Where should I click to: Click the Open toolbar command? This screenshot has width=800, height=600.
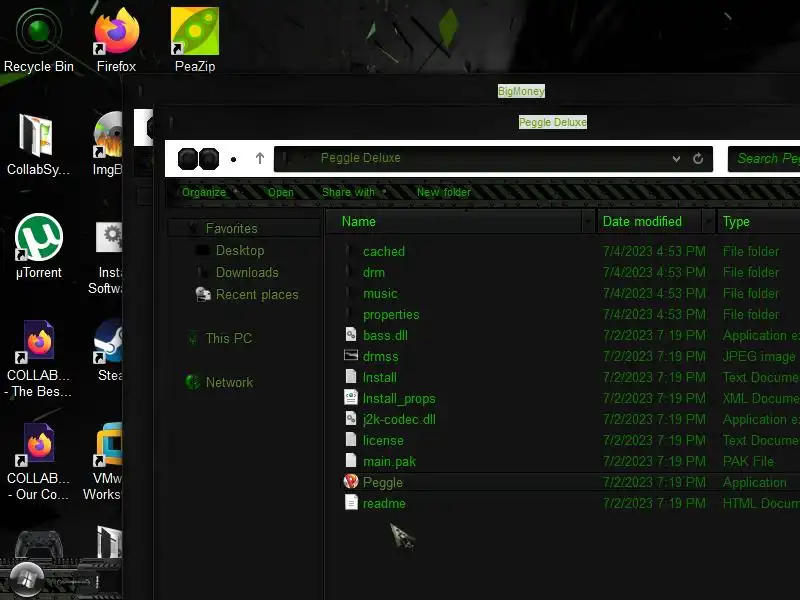coord(281,192)
